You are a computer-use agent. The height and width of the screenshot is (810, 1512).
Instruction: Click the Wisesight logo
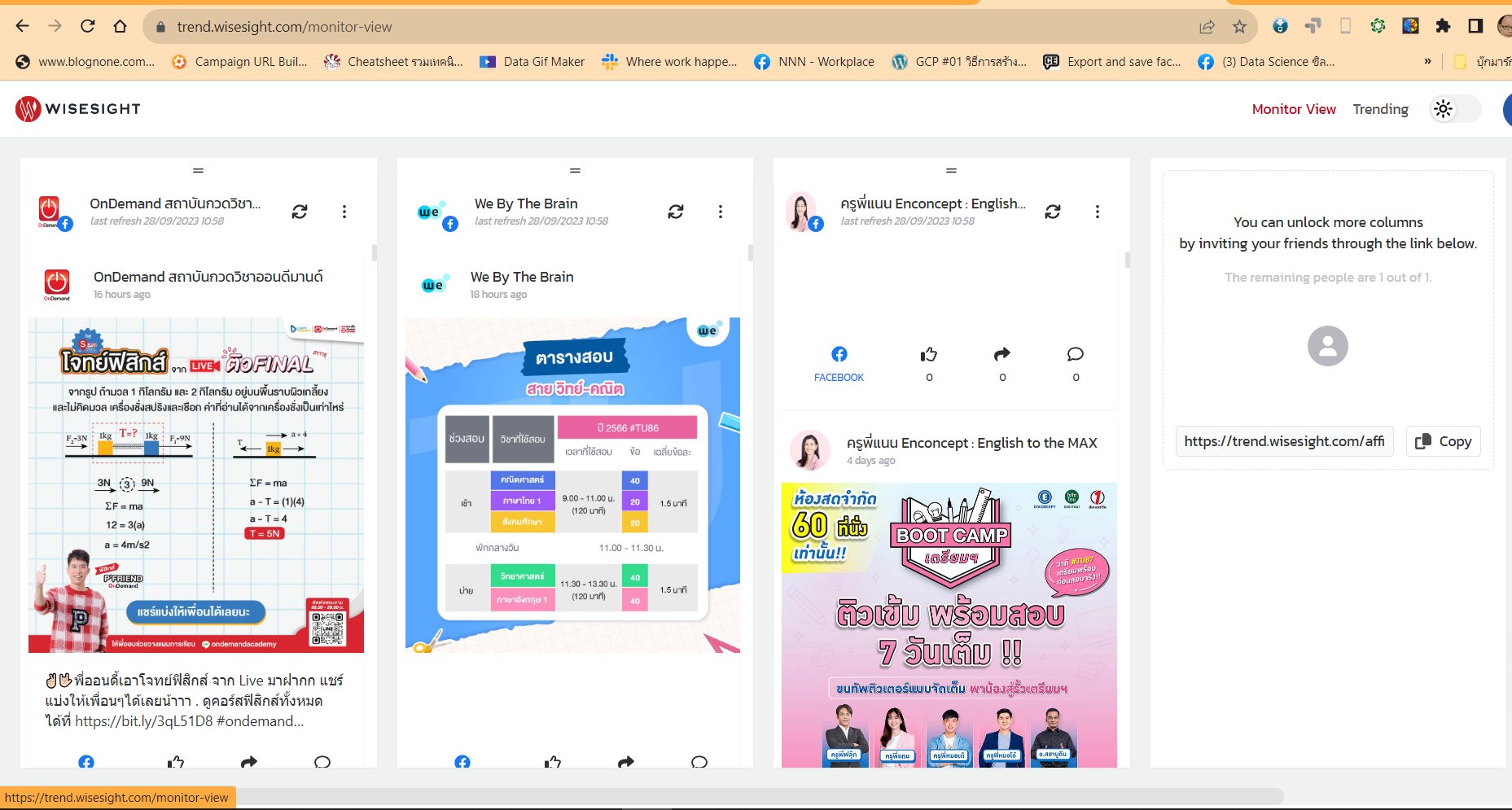coord(78,109)
